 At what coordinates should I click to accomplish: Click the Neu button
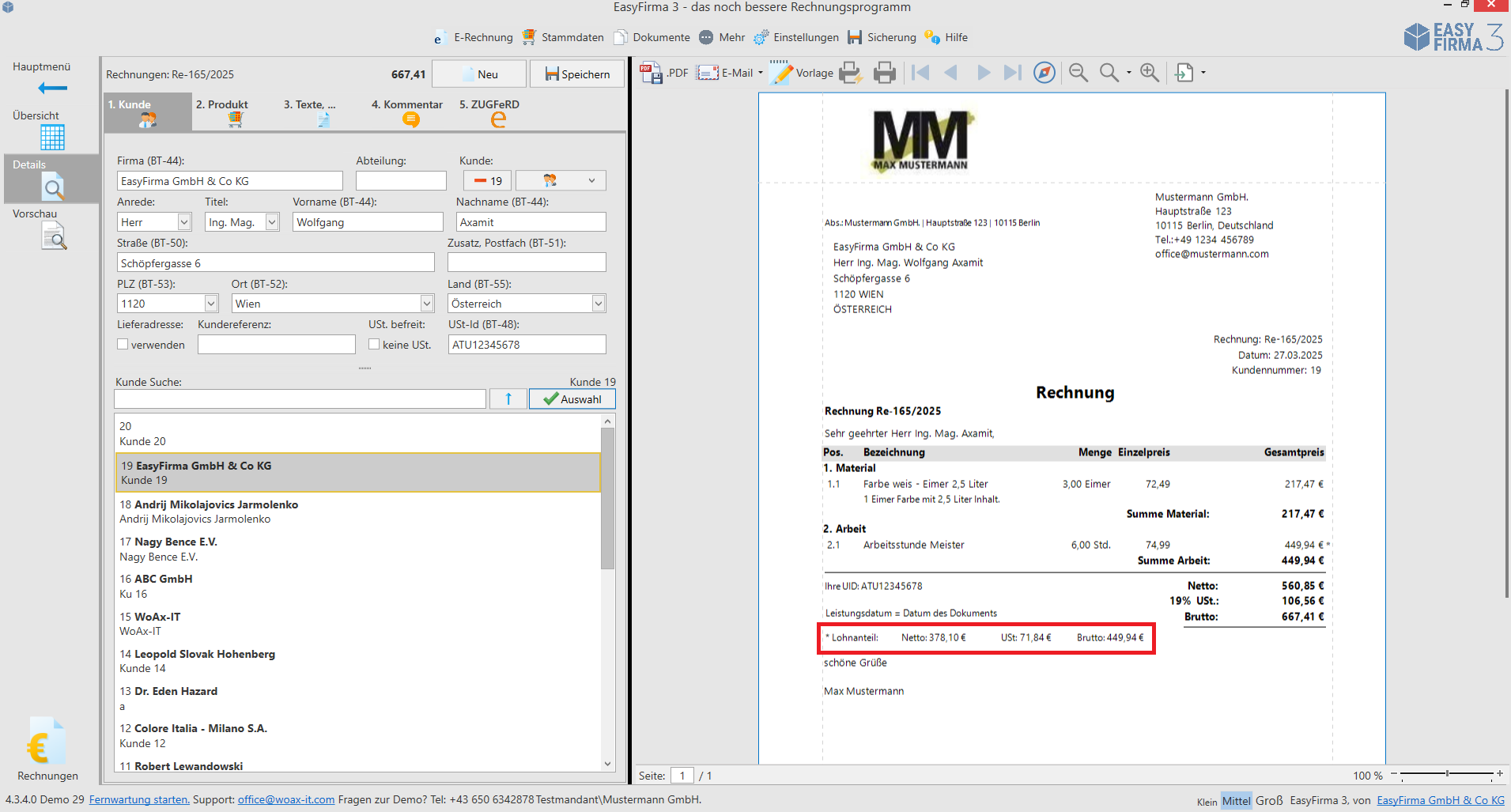479,74
